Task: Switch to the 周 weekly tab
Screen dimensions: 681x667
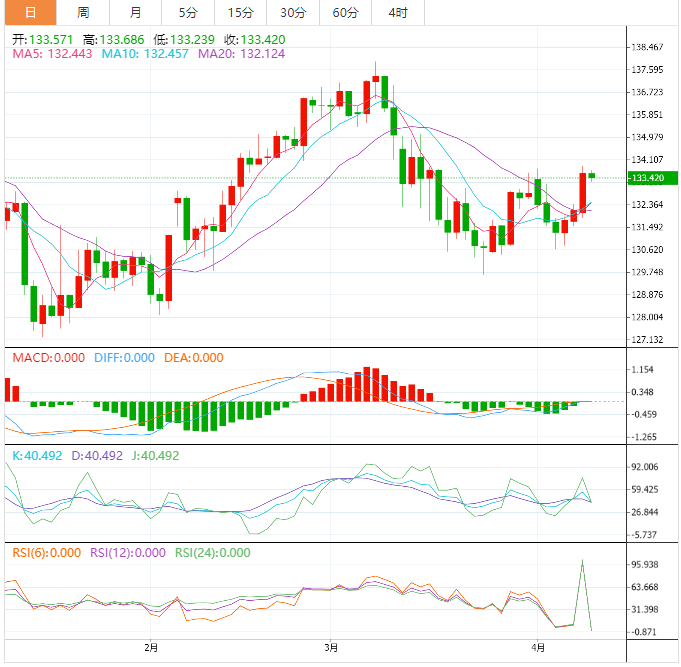Action: pos(83,12)
